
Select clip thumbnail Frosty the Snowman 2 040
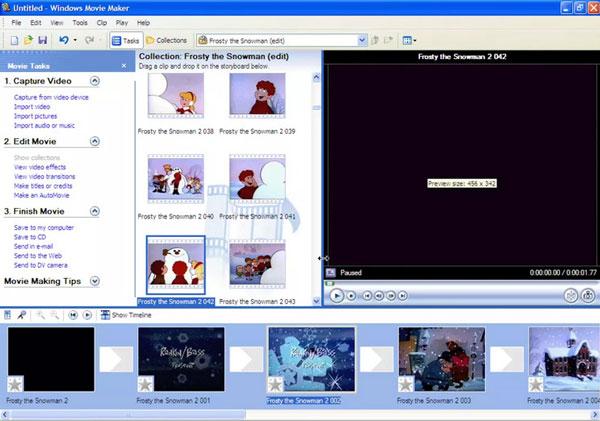pyautogui.click(x=176, y=179)
